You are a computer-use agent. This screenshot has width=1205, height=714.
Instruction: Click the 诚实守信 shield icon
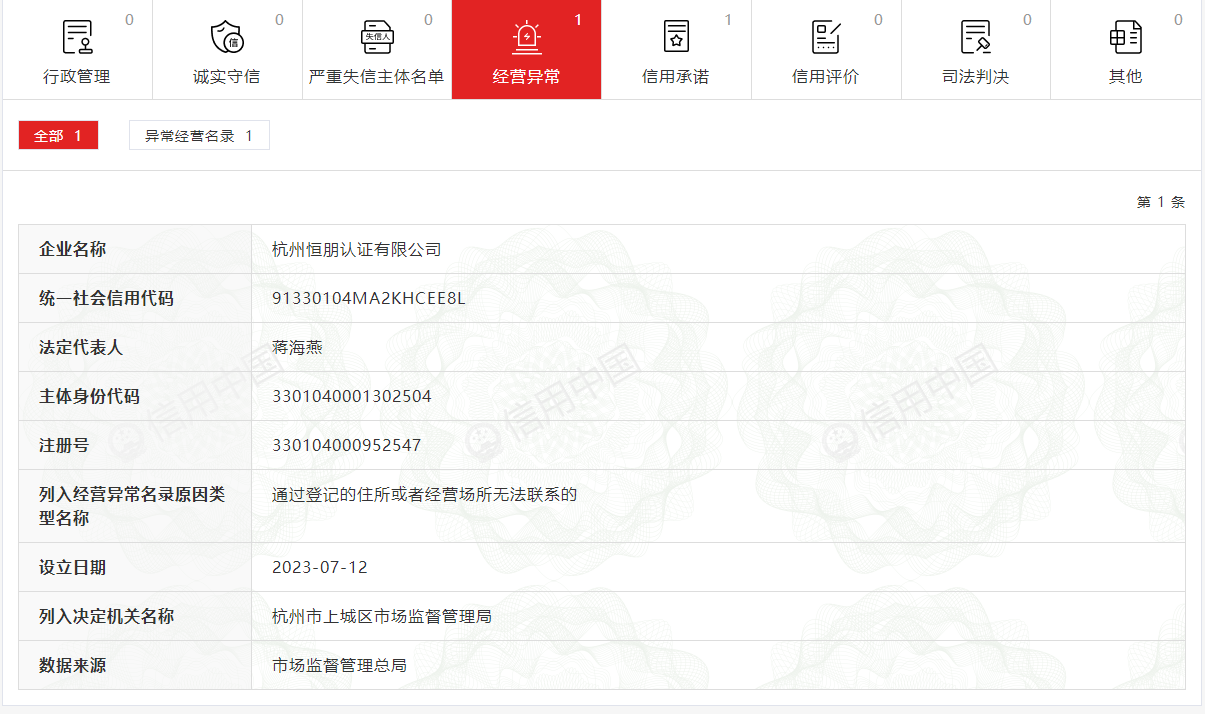click(x=227, y=37)
